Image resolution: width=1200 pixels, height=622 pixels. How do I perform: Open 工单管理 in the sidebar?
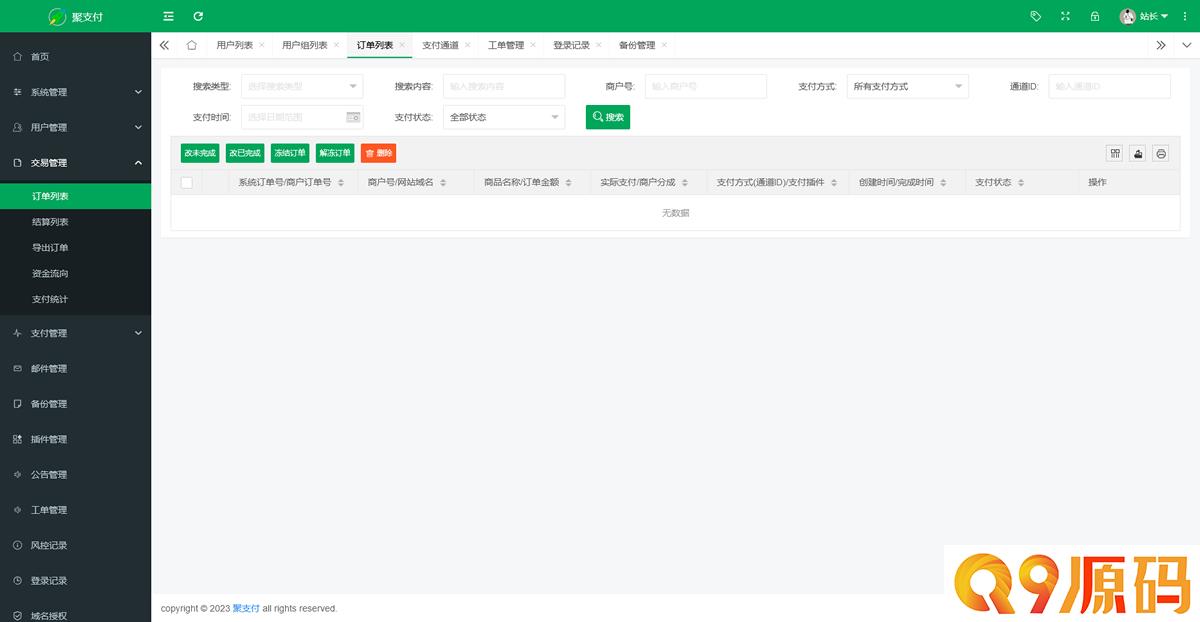pos(75,510)
